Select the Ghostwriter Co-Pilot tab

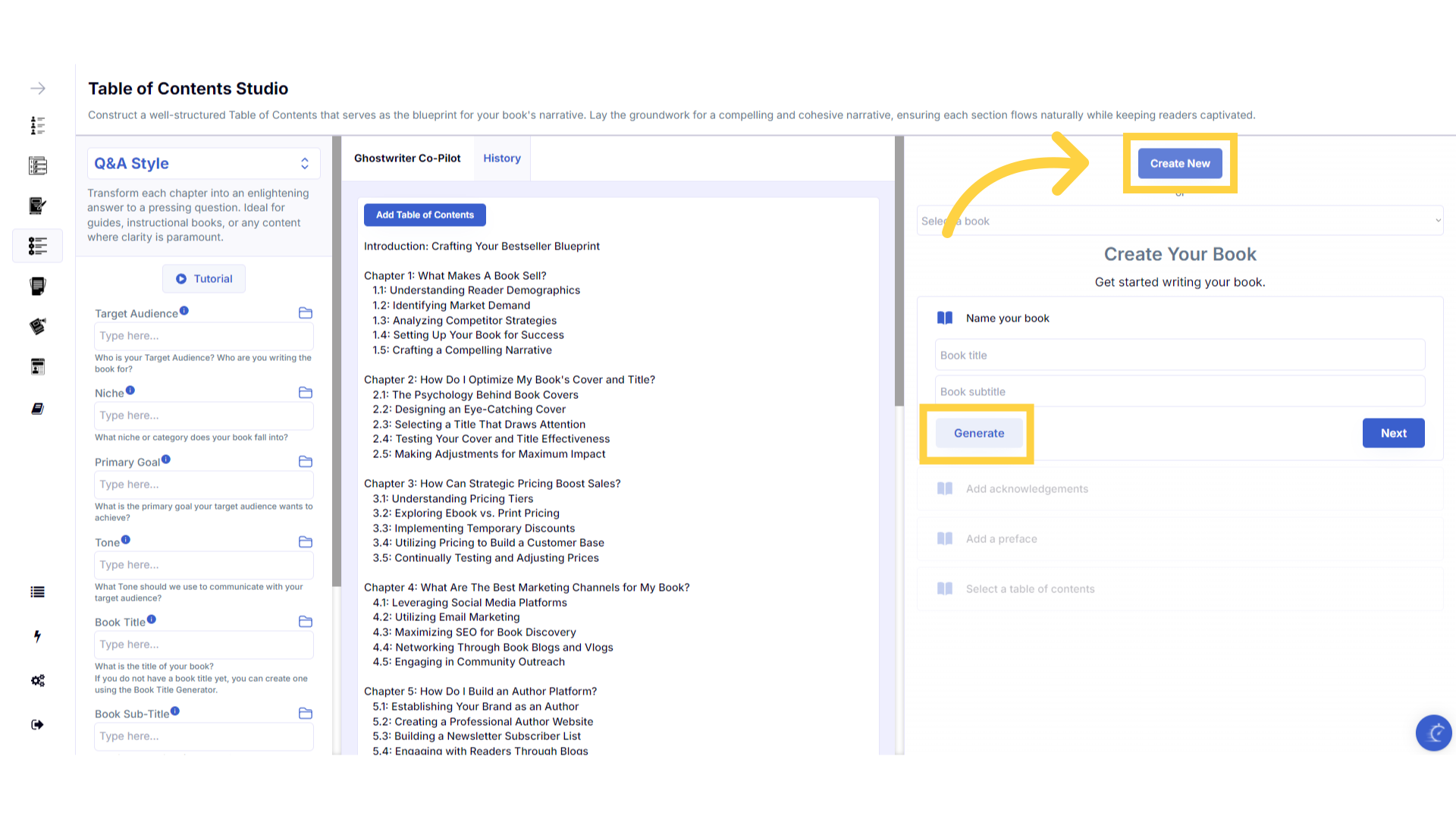pos(407,158)
